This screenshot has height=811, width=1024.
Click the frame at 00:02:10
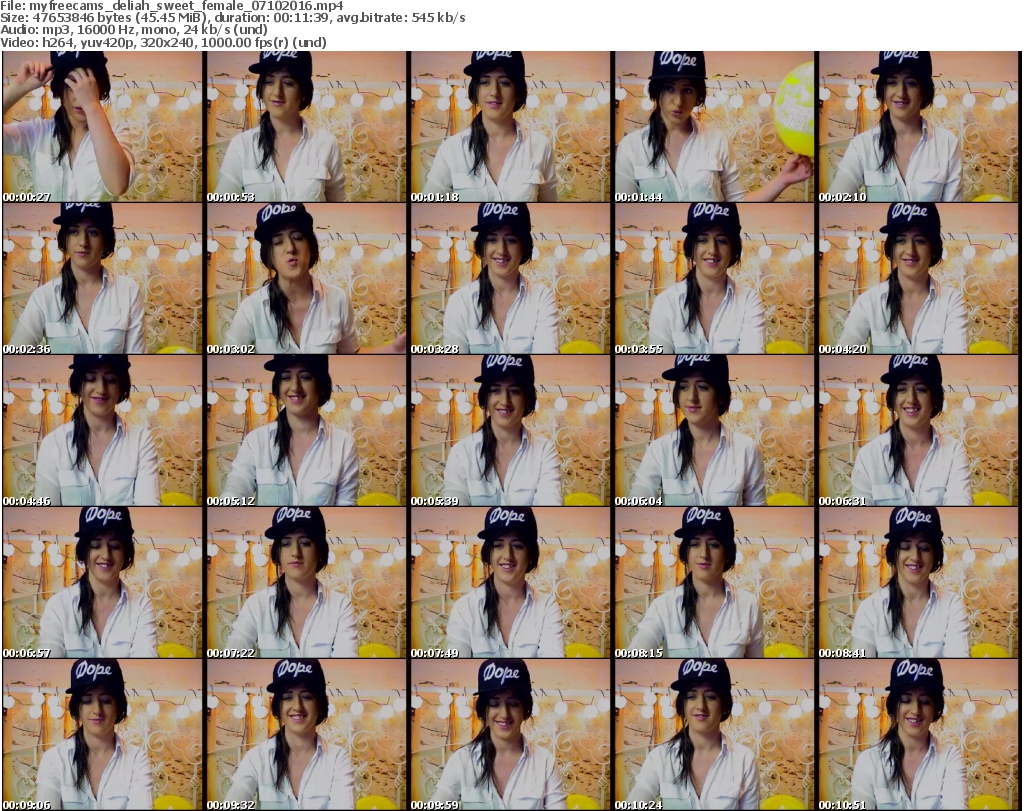(x=919, y=127)
